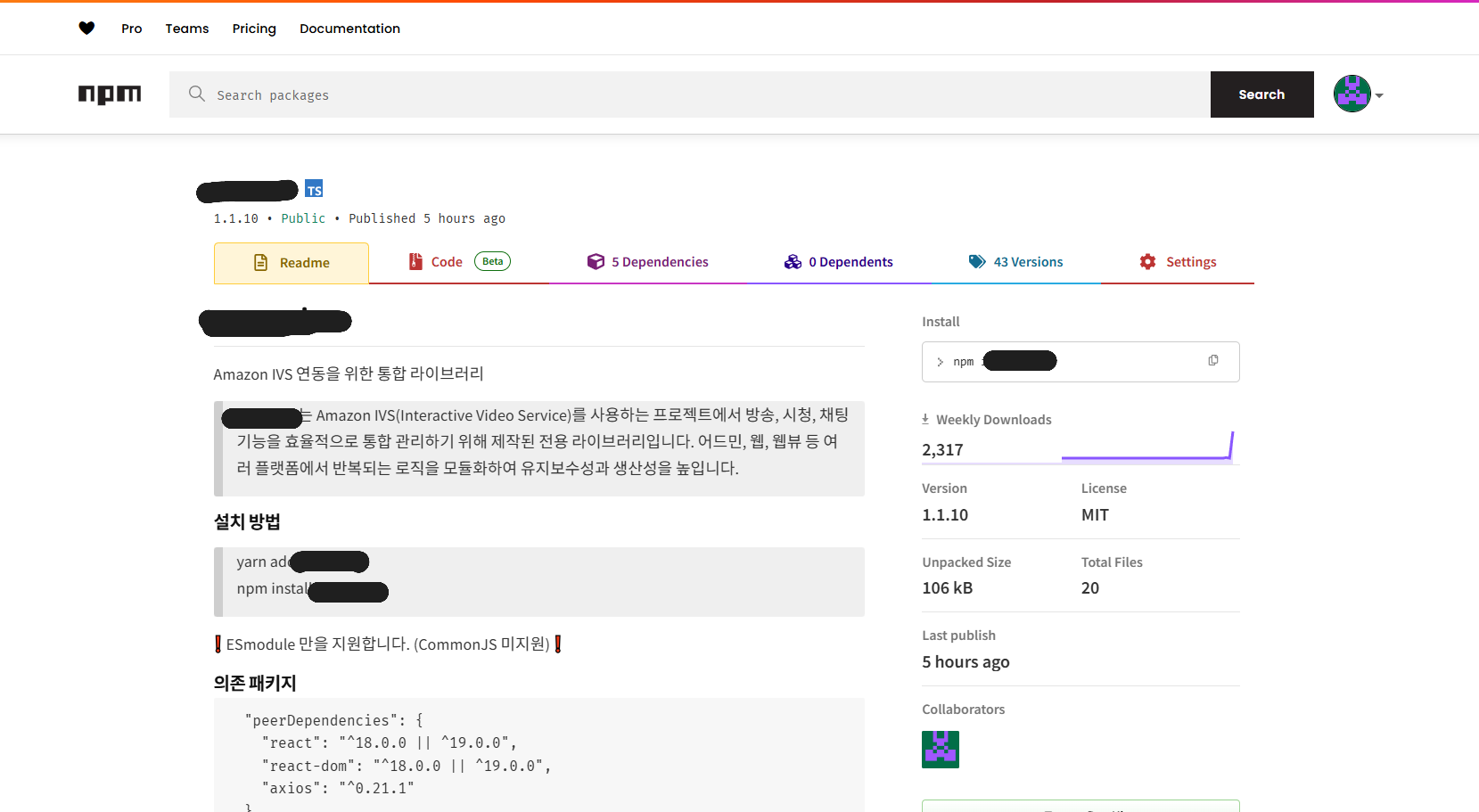Click the Dependencies cube icon

pos(596,262)
